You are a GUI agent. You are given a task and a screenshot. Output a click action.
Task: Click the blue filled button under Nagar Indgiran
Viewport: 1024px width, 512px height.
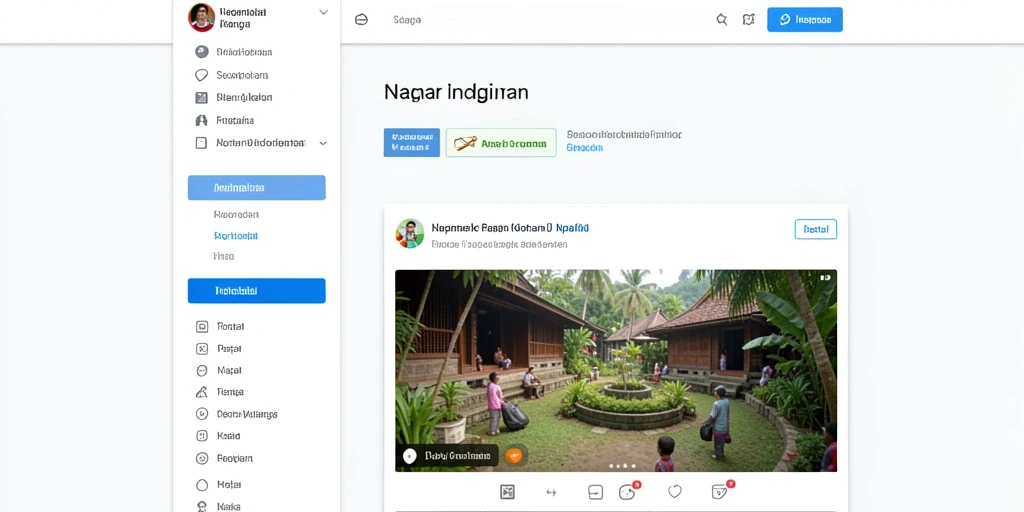[411, 142]
